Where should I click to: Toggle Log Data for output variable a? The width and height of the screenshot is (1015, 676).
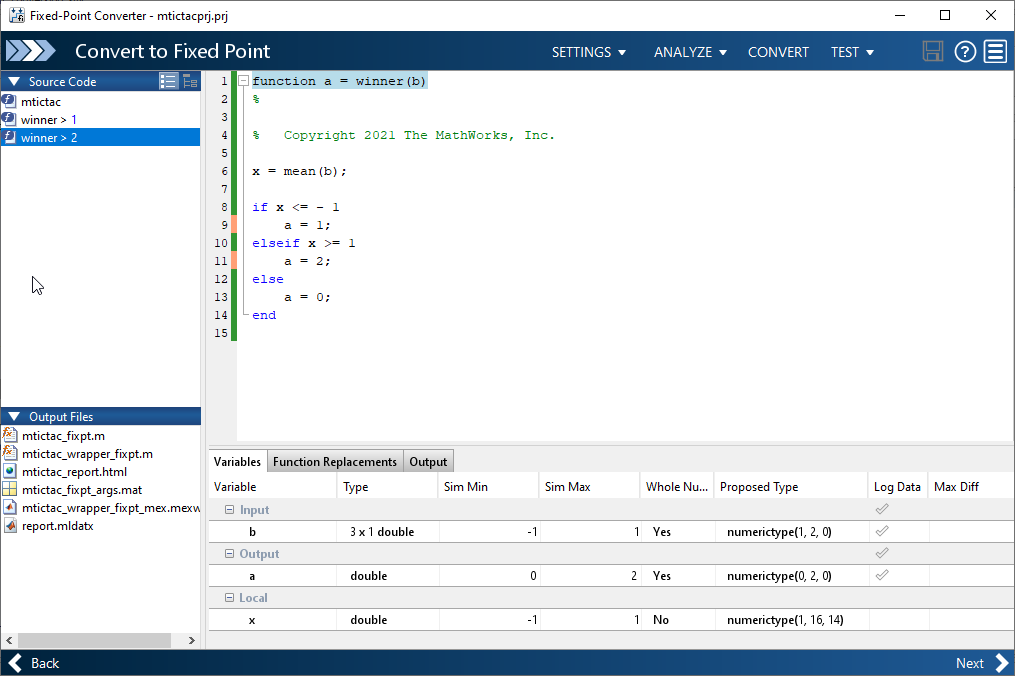click(x=882, y=575)
